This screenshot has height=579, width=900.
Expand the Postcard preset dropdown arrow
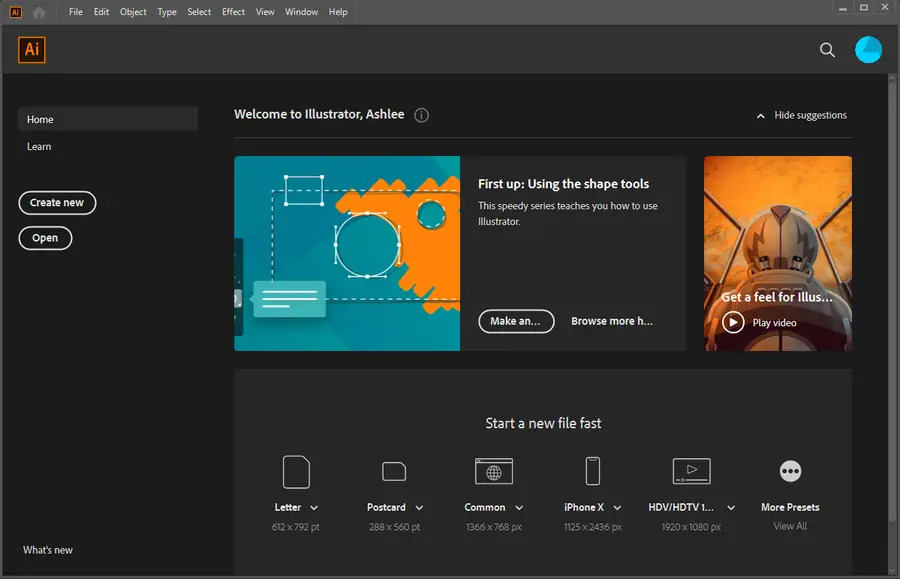click(419, 508)
